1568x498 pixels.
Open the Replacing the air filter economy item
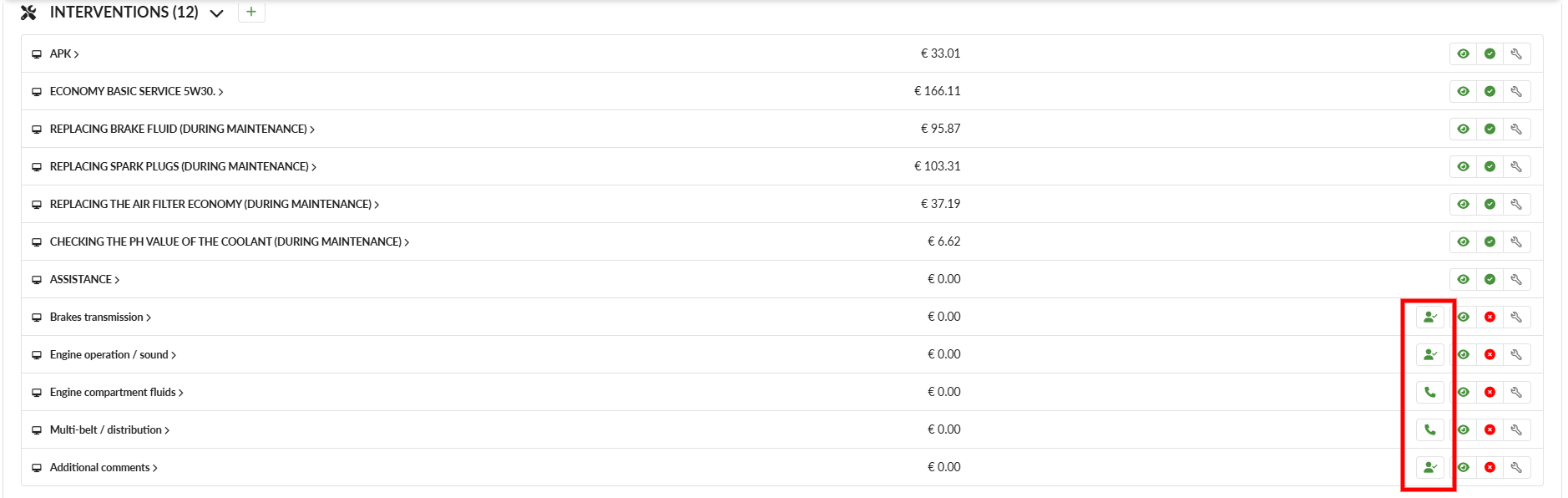tap(215, 204)
